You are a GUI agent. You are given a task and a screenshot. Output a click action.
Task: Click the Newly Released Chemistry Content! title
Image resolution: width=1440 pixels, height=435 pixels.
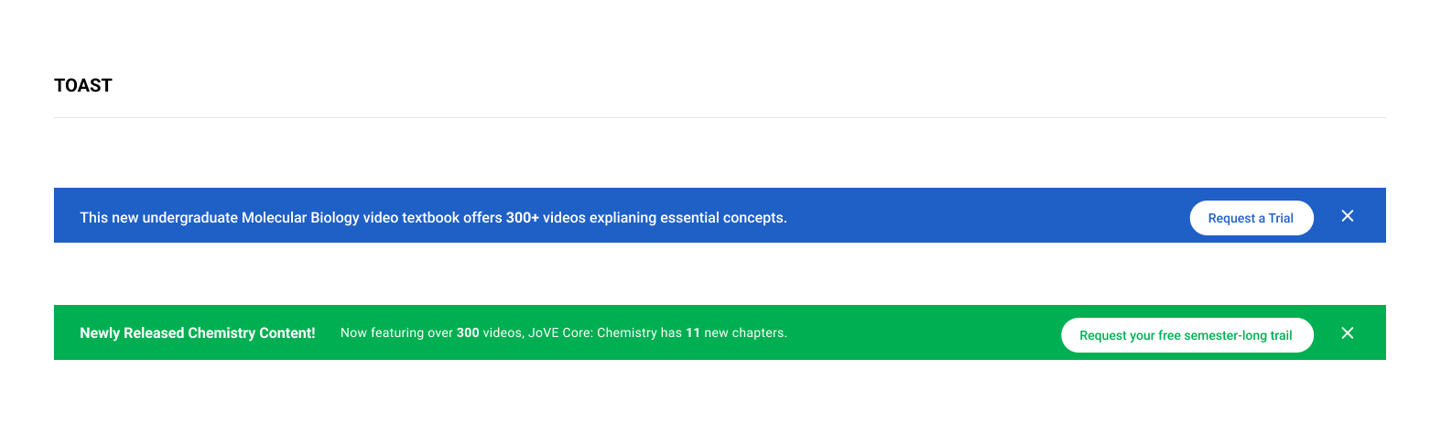point(198,333)
